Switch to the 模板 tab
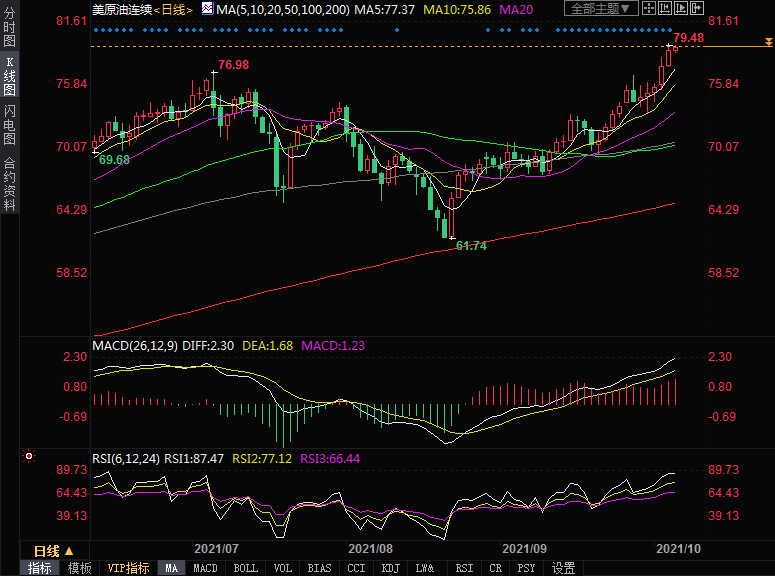775x576 pixels. (x=79, y=568)
